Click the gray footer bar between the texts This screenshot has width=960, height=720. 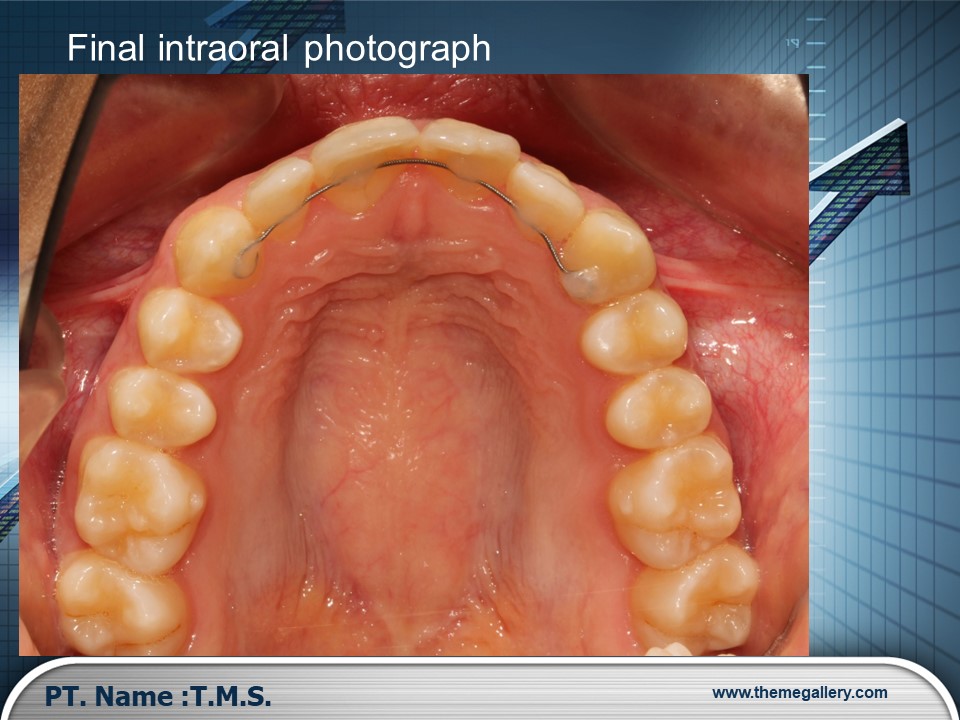coord(490,695)
